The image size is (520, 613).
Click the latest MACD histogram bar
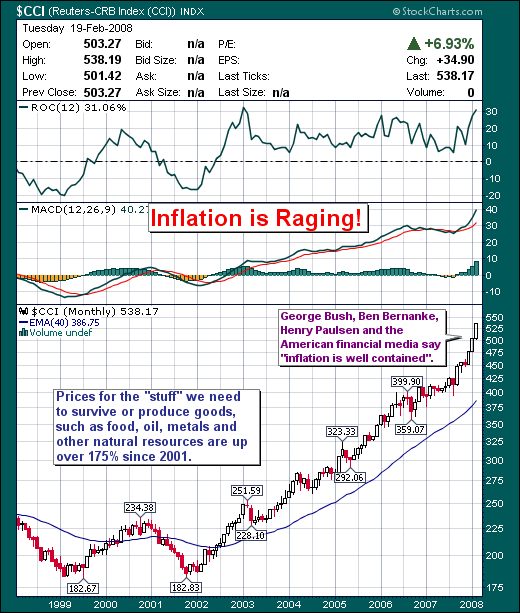tap(476, 268)
